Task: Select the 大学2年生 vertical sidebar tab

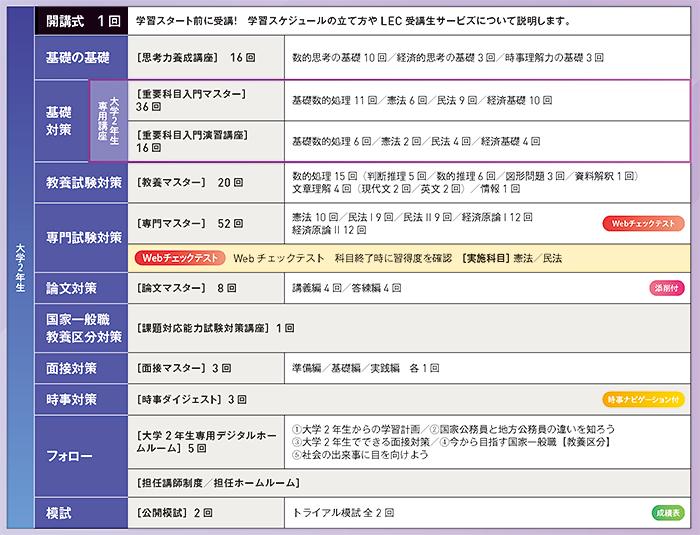Action: [x=18, y=268]
